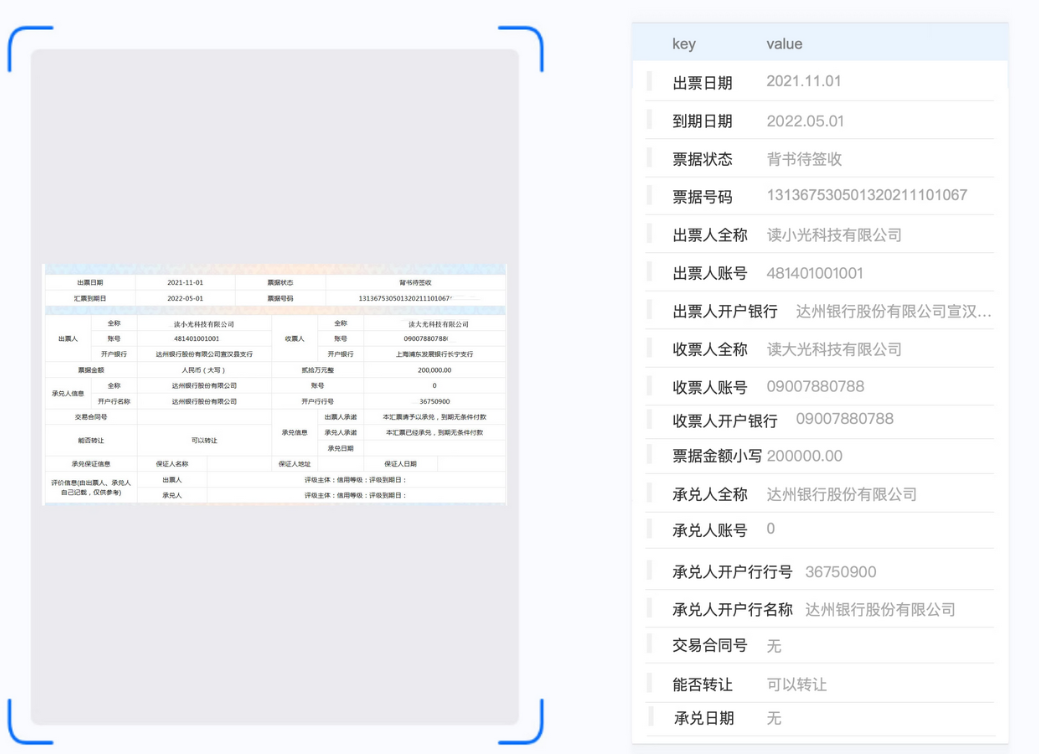Click the 能否转让 key label
The image size is (1039, 754).
coord(702,684)
